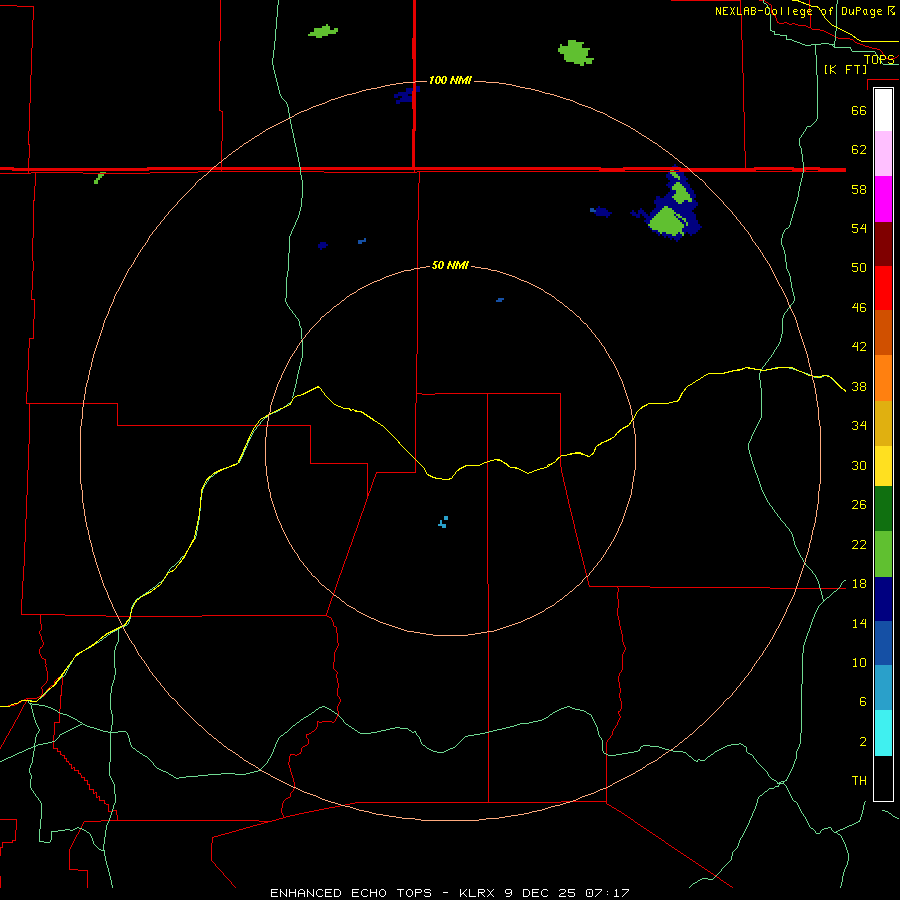Click the tiny green streak echo at far left
The height and width of the screenshot is (900, 900).
coord(99,178)
